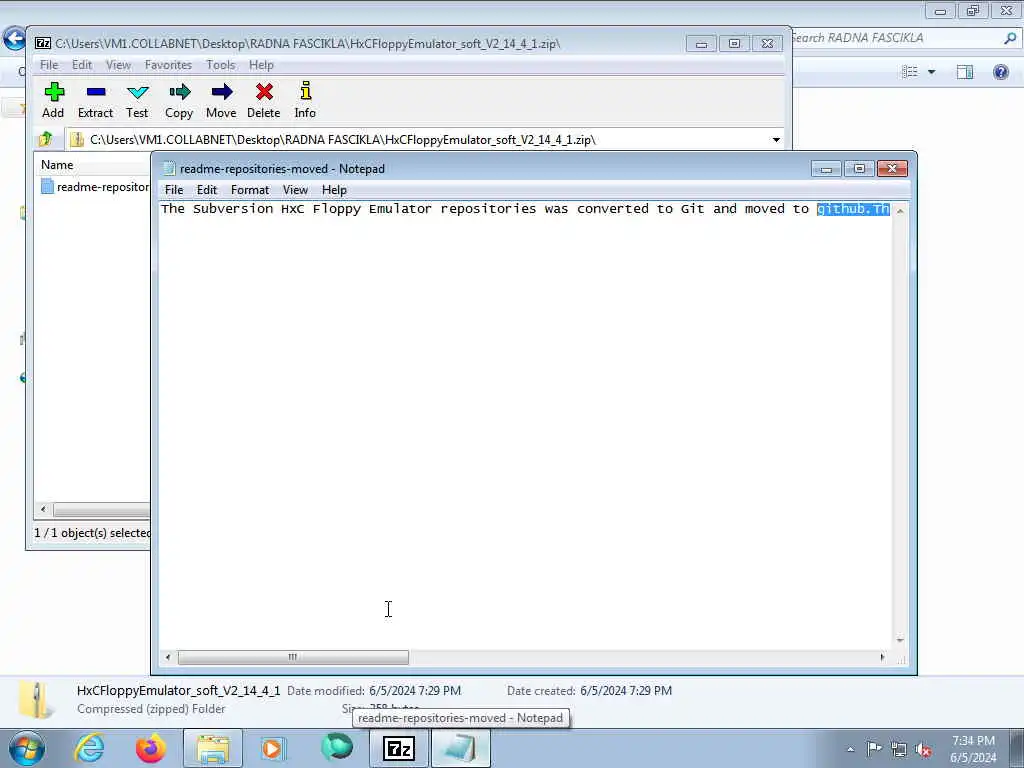This screenshot has width=1024, height=768.
Task: Click Explorer Back navigation button
Action: click(x=14, y=39)
